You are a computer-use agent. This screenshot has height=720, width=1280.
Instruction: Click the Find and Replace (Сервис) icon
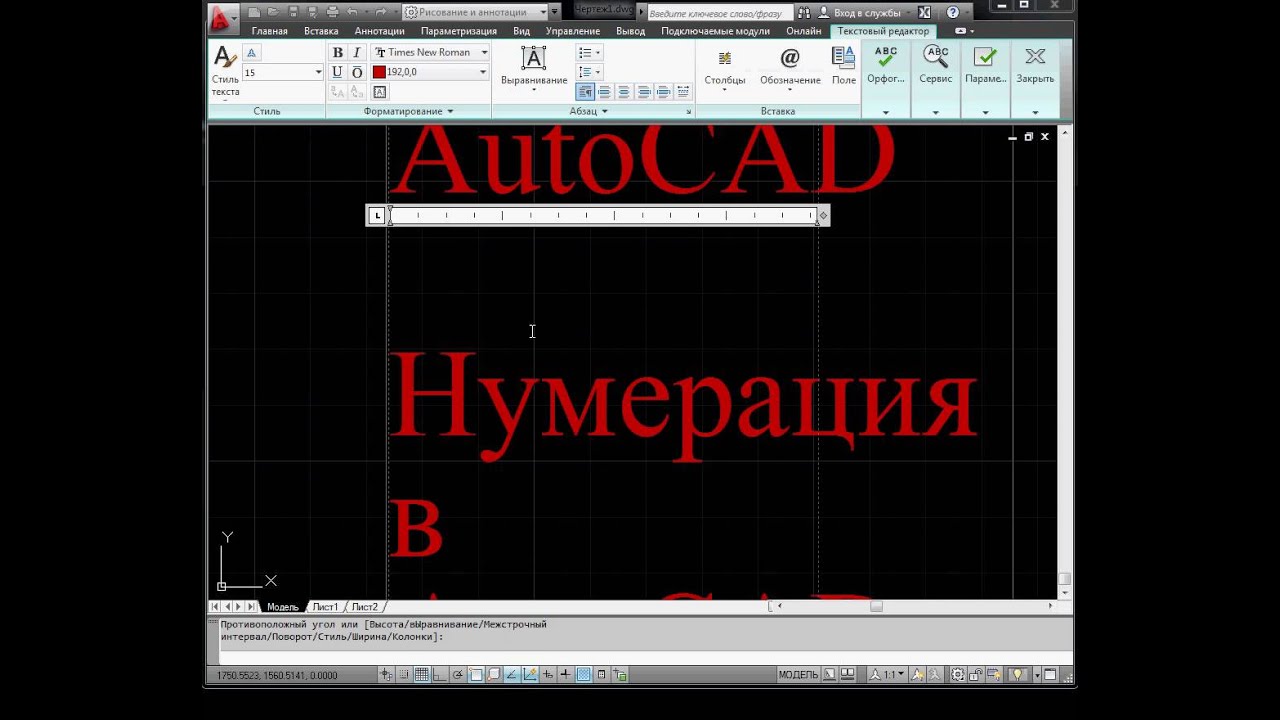click(x=936, y=57)
